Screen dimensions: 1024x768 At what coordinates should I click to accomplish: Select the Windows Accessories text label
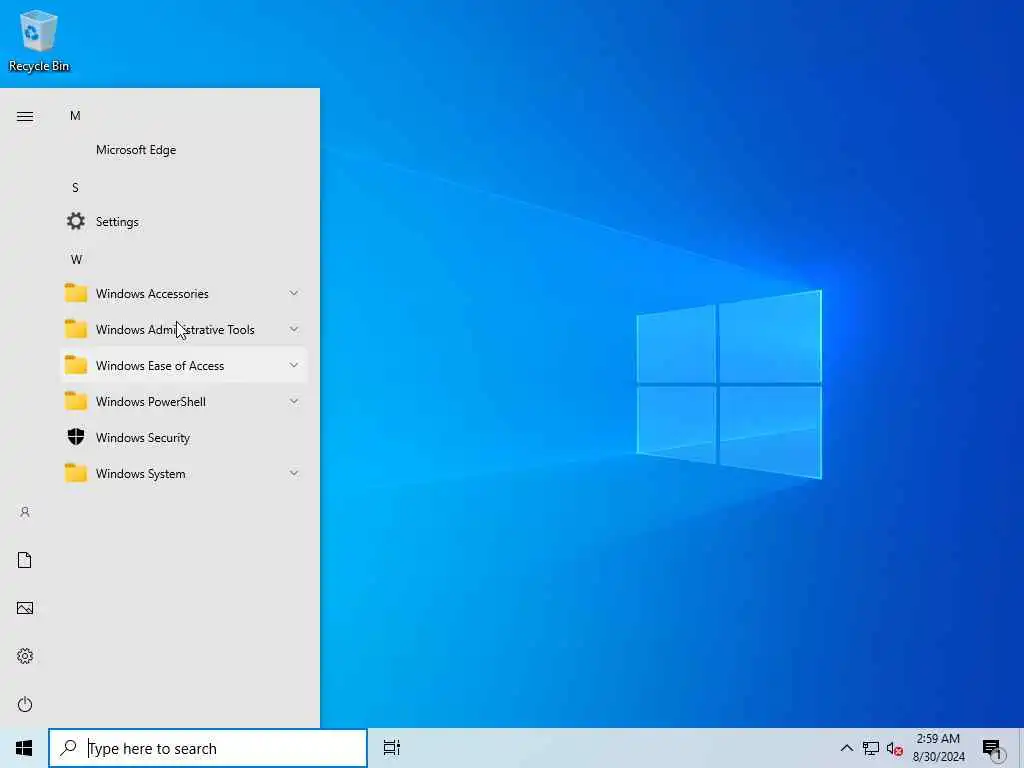[152, 294]
